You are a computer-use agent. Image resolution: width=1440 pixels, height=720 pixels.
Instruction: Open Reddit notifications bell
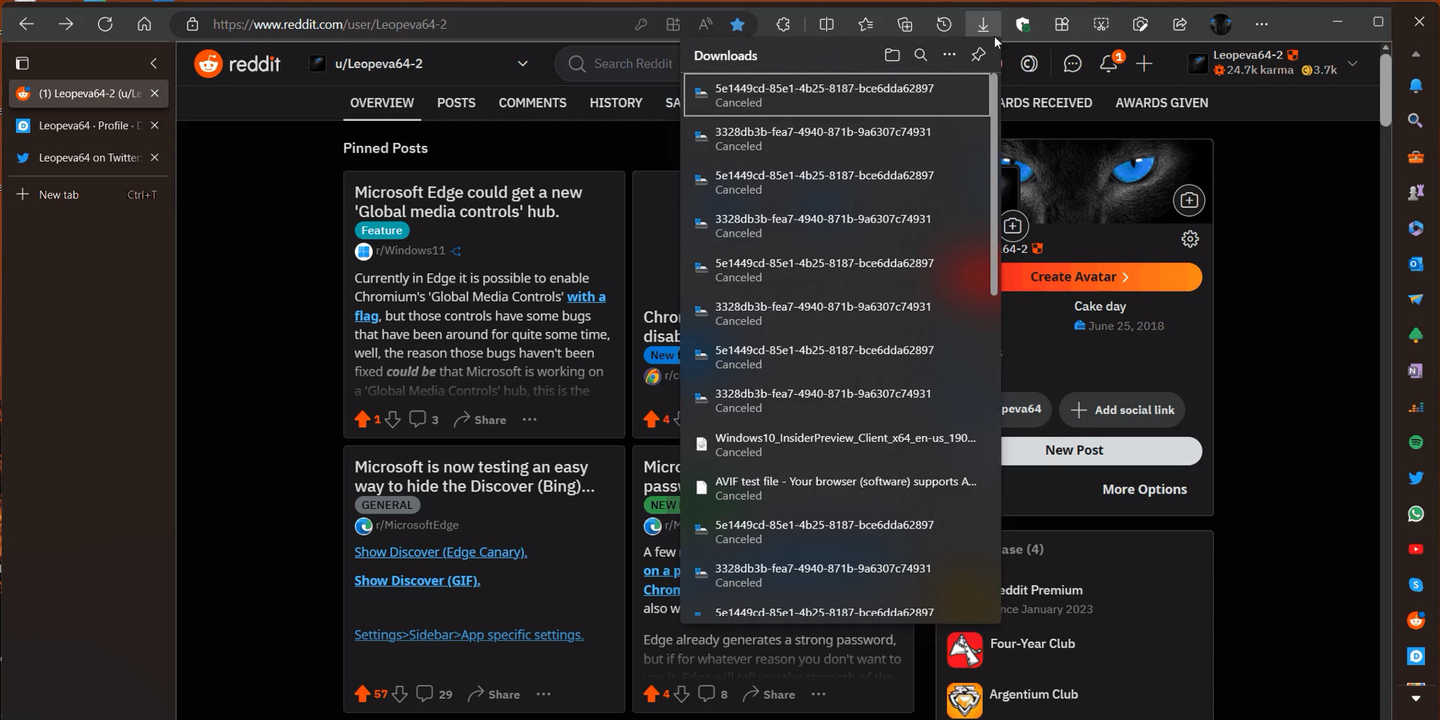(1108, 64)
